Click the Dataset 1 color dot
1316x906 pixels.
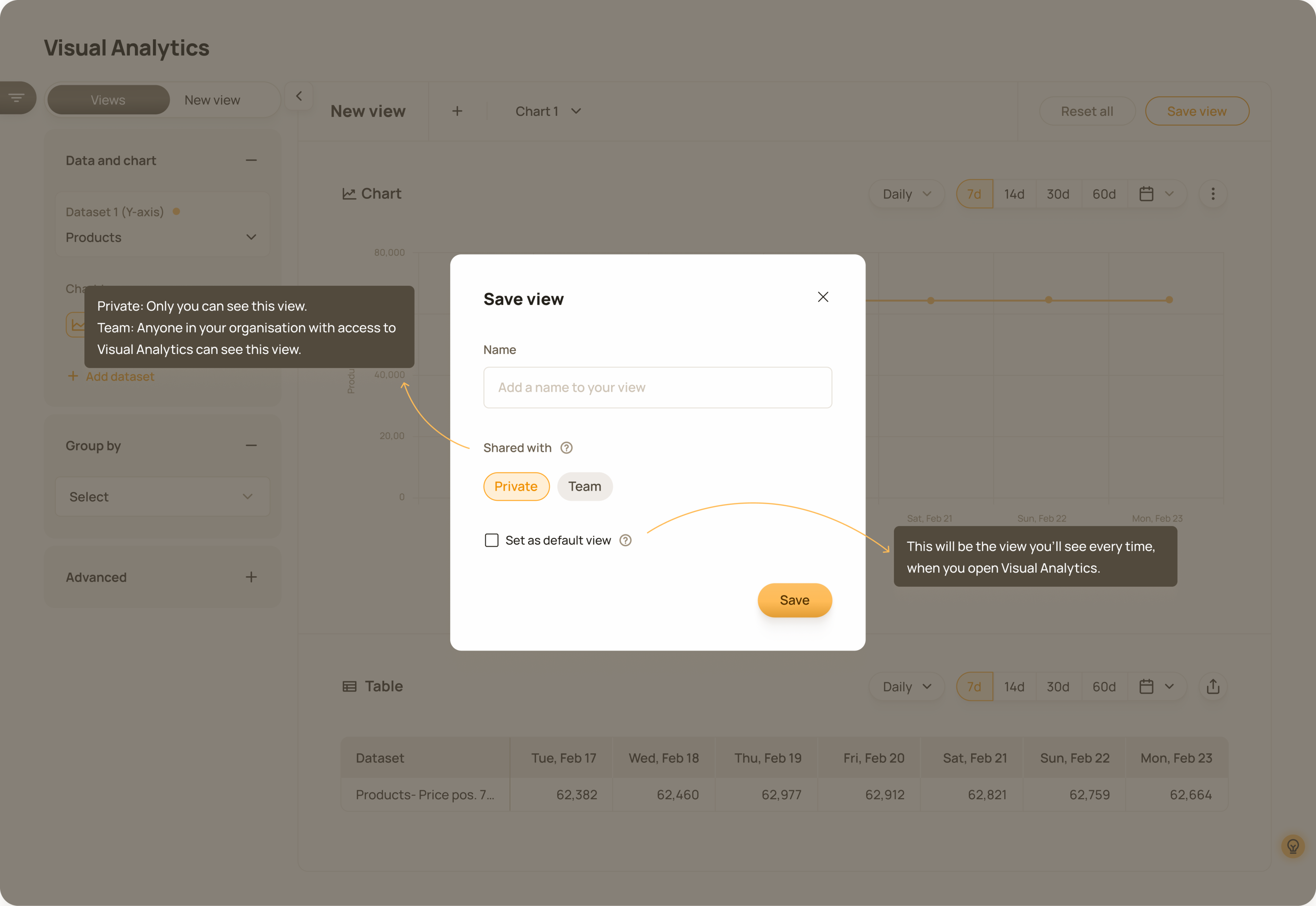(x=176, y=212)
